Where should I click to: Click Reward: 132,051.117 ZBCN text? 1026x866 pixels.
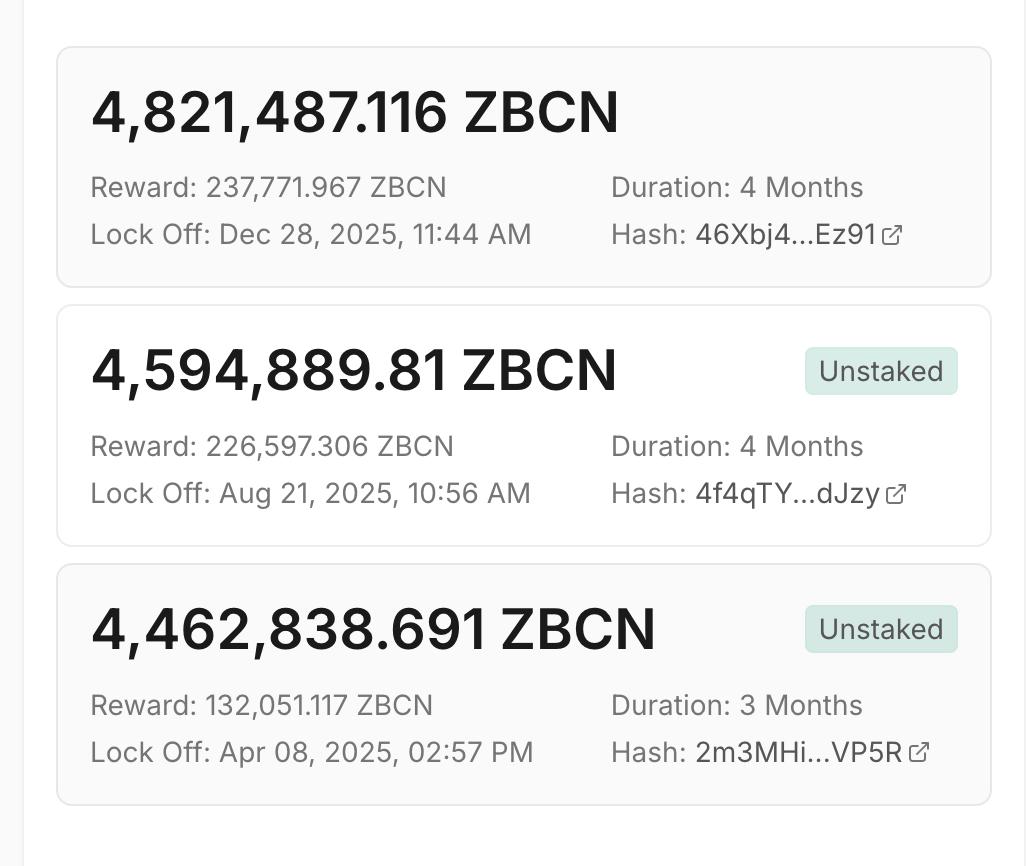coord(262,705)
